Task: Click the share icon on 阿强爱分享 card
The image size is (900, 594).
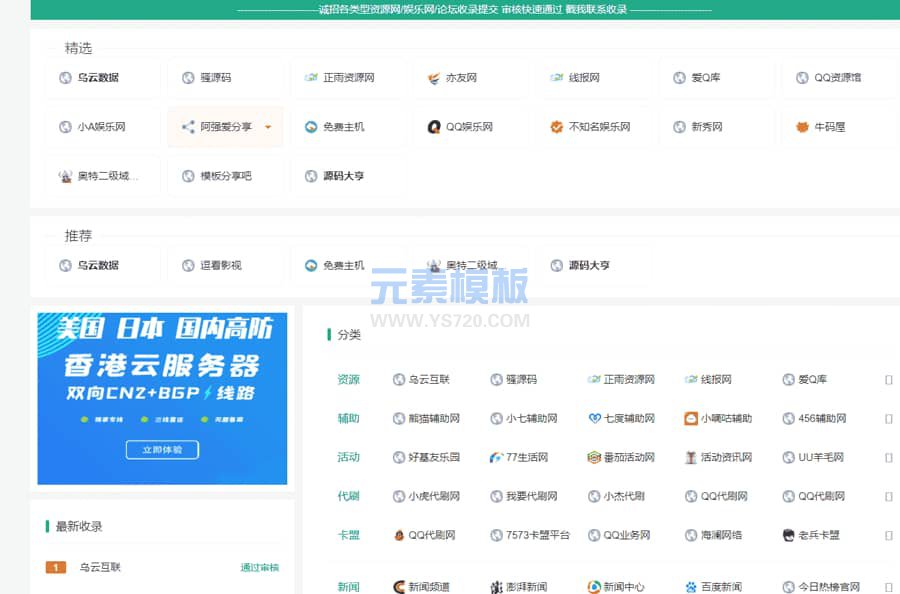Action: [188, 127]
